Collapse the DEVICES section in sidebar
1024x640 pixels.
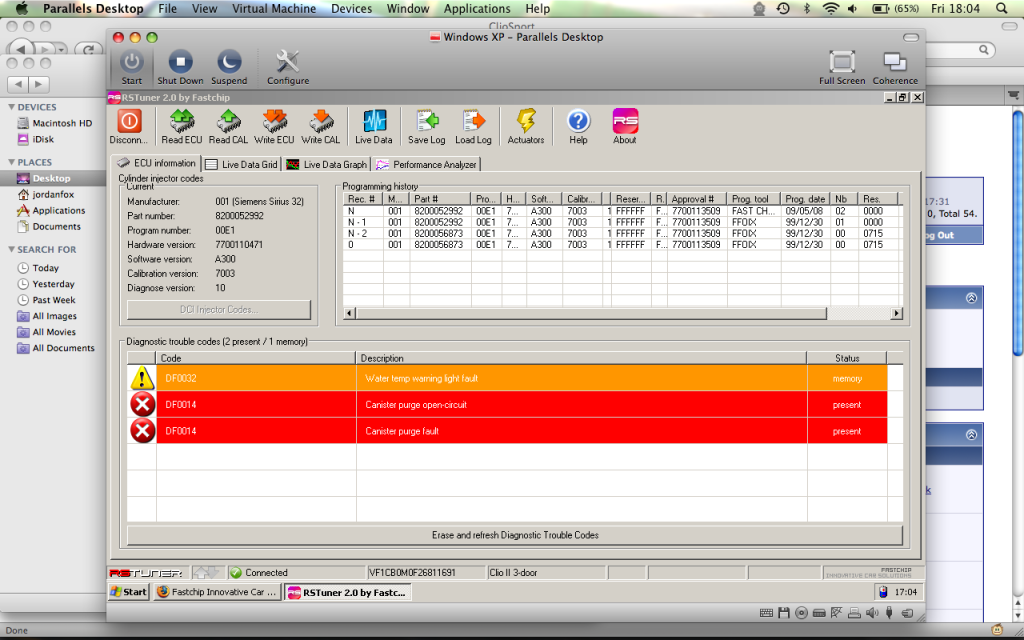[11, 107]
